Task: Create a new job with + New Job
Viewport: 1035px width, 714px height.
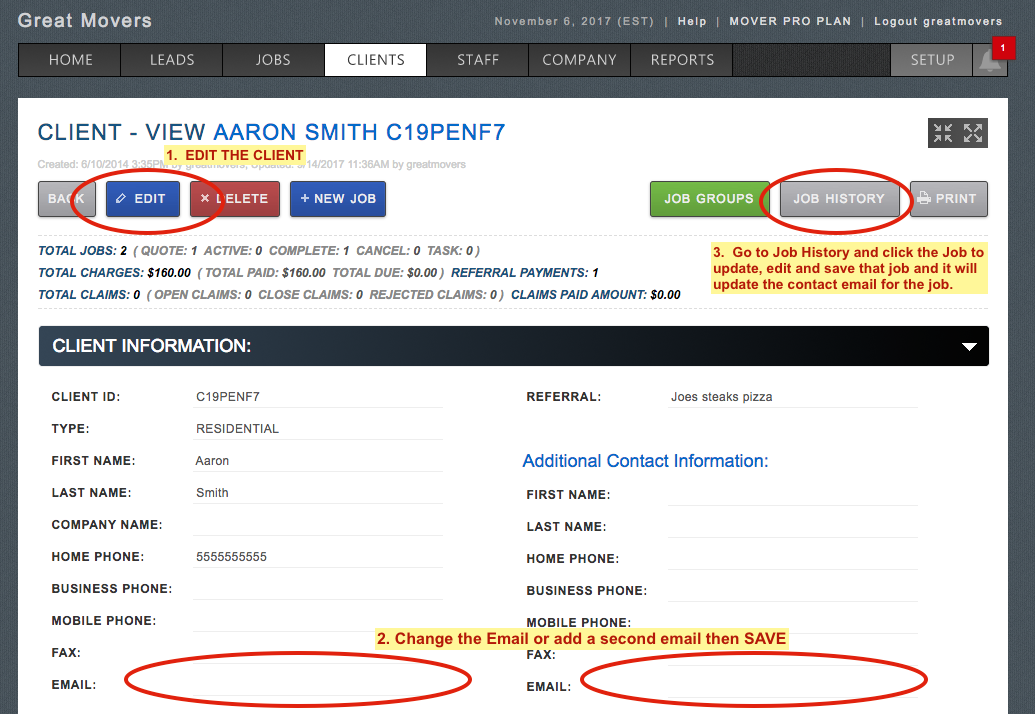Action: pos(338,199)
